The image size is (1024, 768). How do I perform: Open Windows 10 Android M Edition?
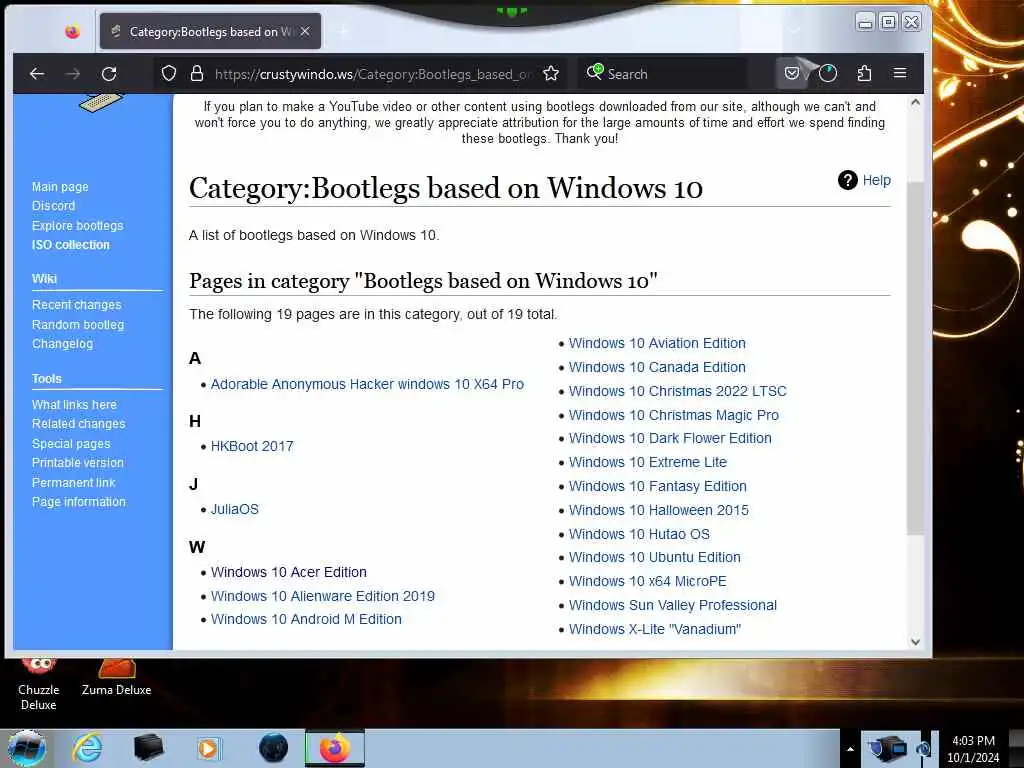point(306,619)
